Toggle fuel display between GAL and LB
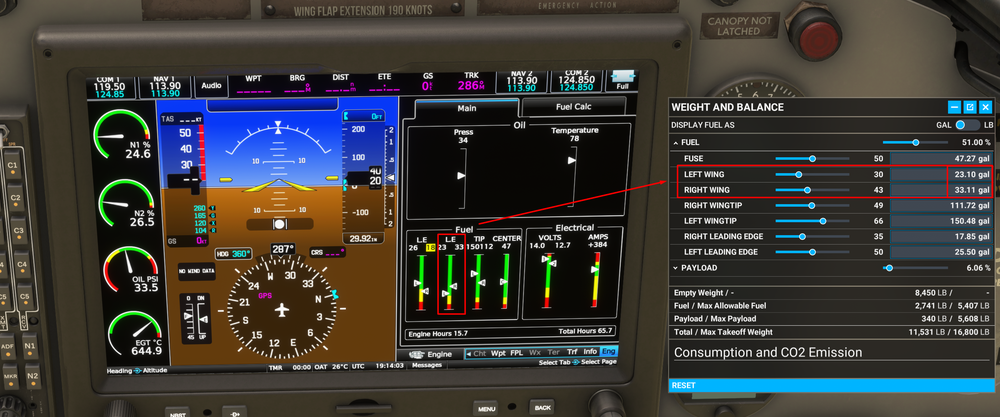 (x=965, y=125)
